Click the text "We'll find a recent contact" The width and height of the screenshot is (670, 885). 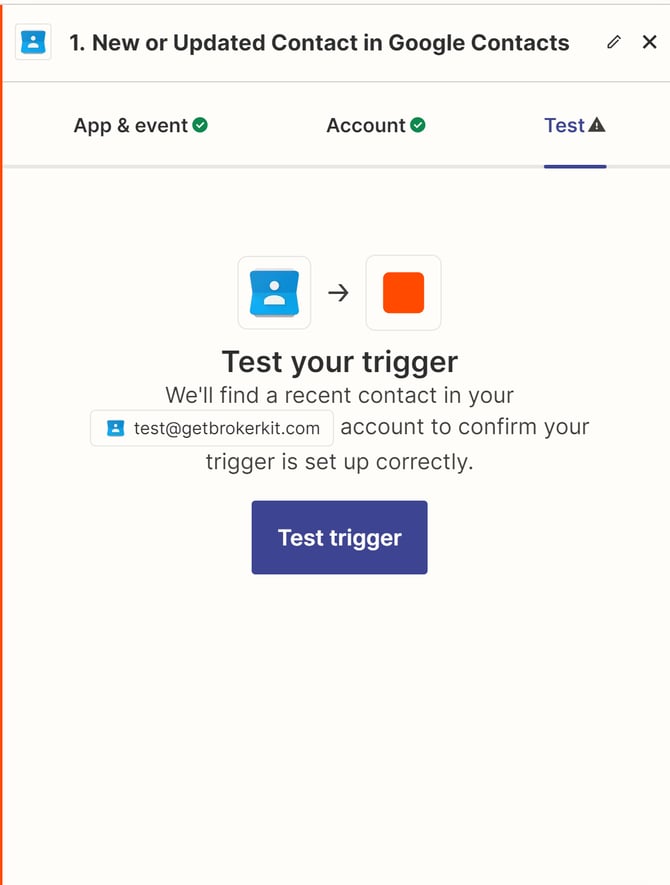pos(339,394)
